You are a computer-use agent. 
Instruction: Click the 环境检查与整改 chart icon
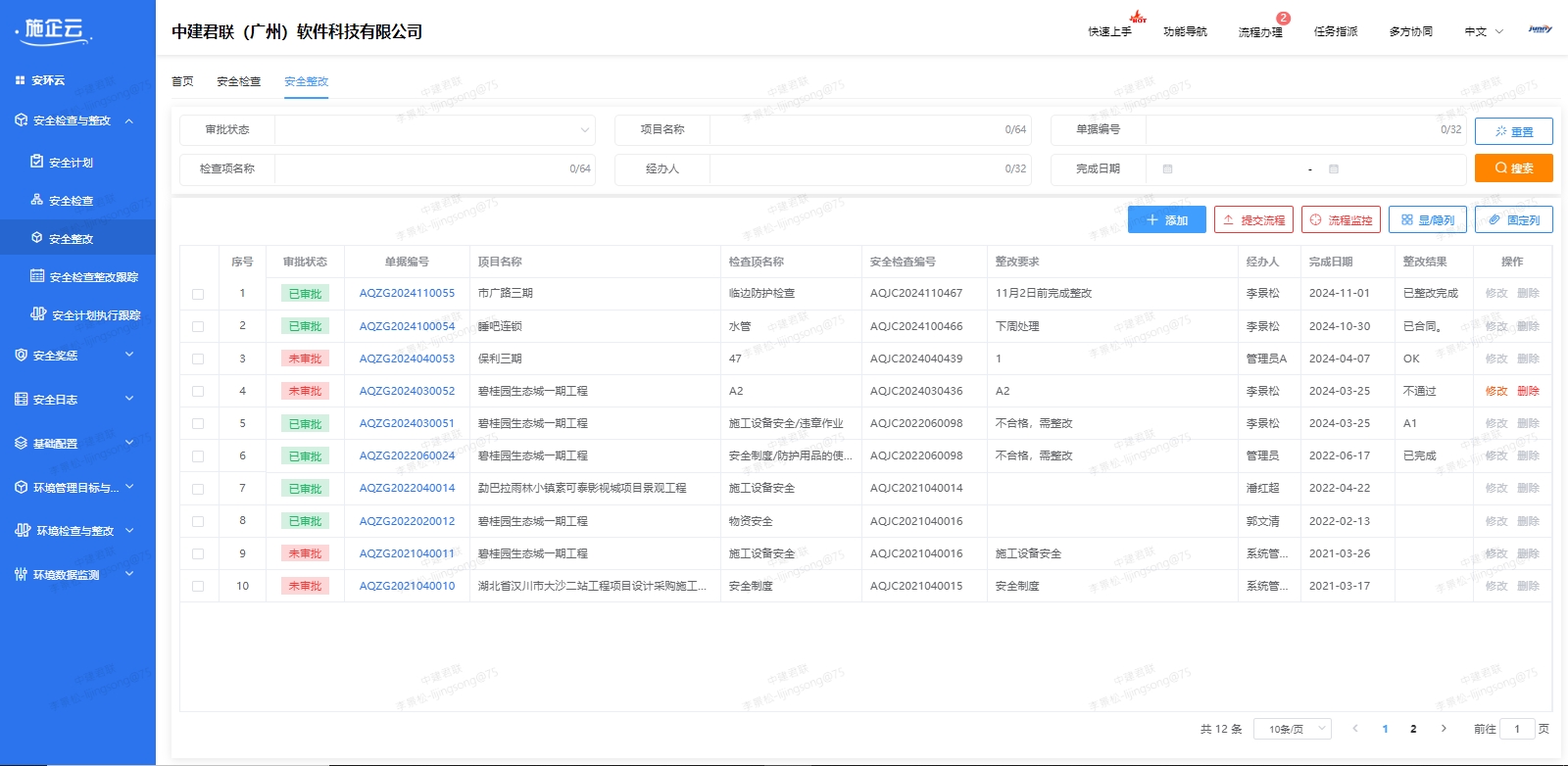[23, 530]
